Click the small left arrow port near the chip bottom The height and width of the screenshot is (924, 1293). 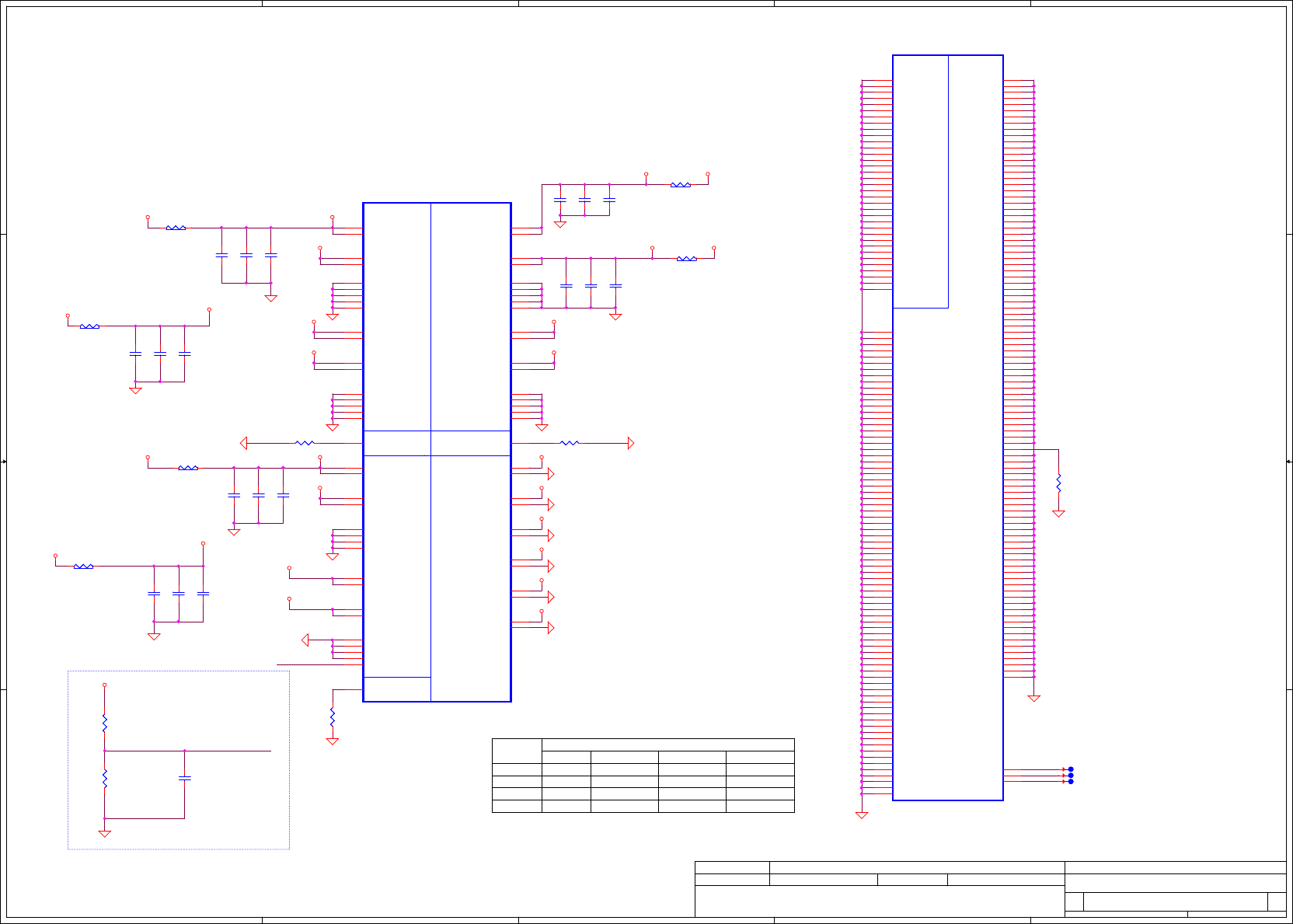[305, 640]
